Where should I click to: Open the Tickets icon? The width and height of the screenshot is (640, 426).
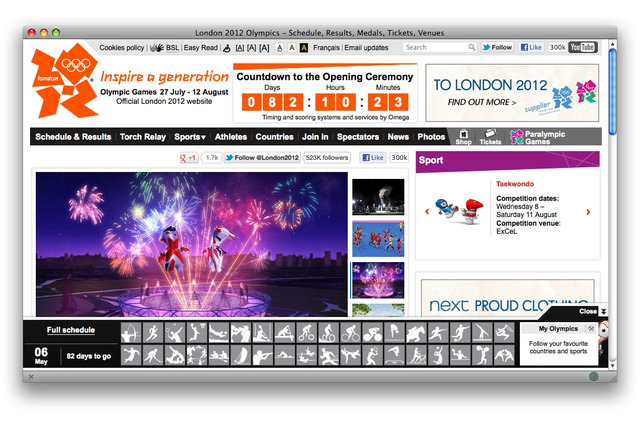[x=491, y=137]
